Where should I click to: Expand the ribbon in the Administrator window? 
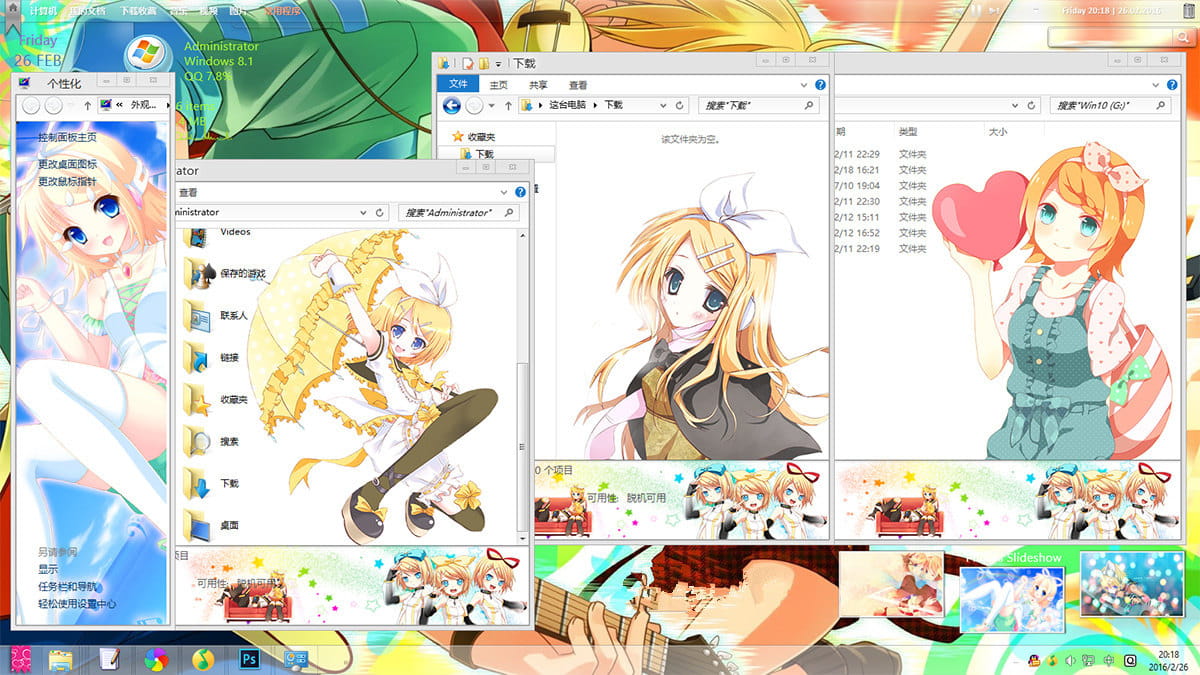505,192
